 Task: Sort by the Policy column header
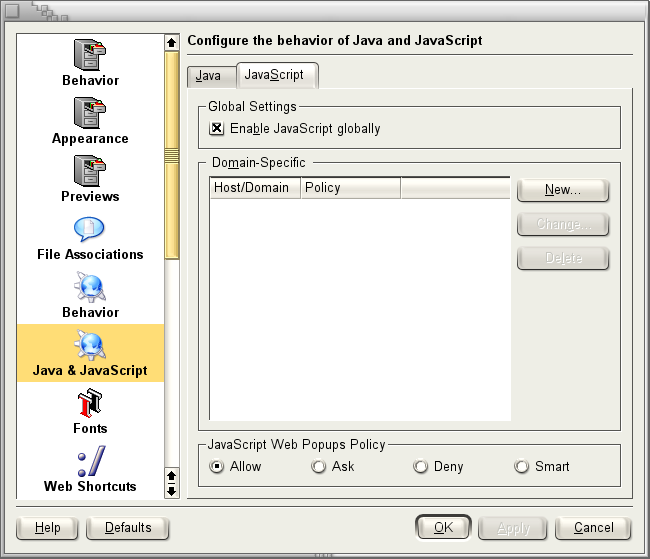coord(351,188)
